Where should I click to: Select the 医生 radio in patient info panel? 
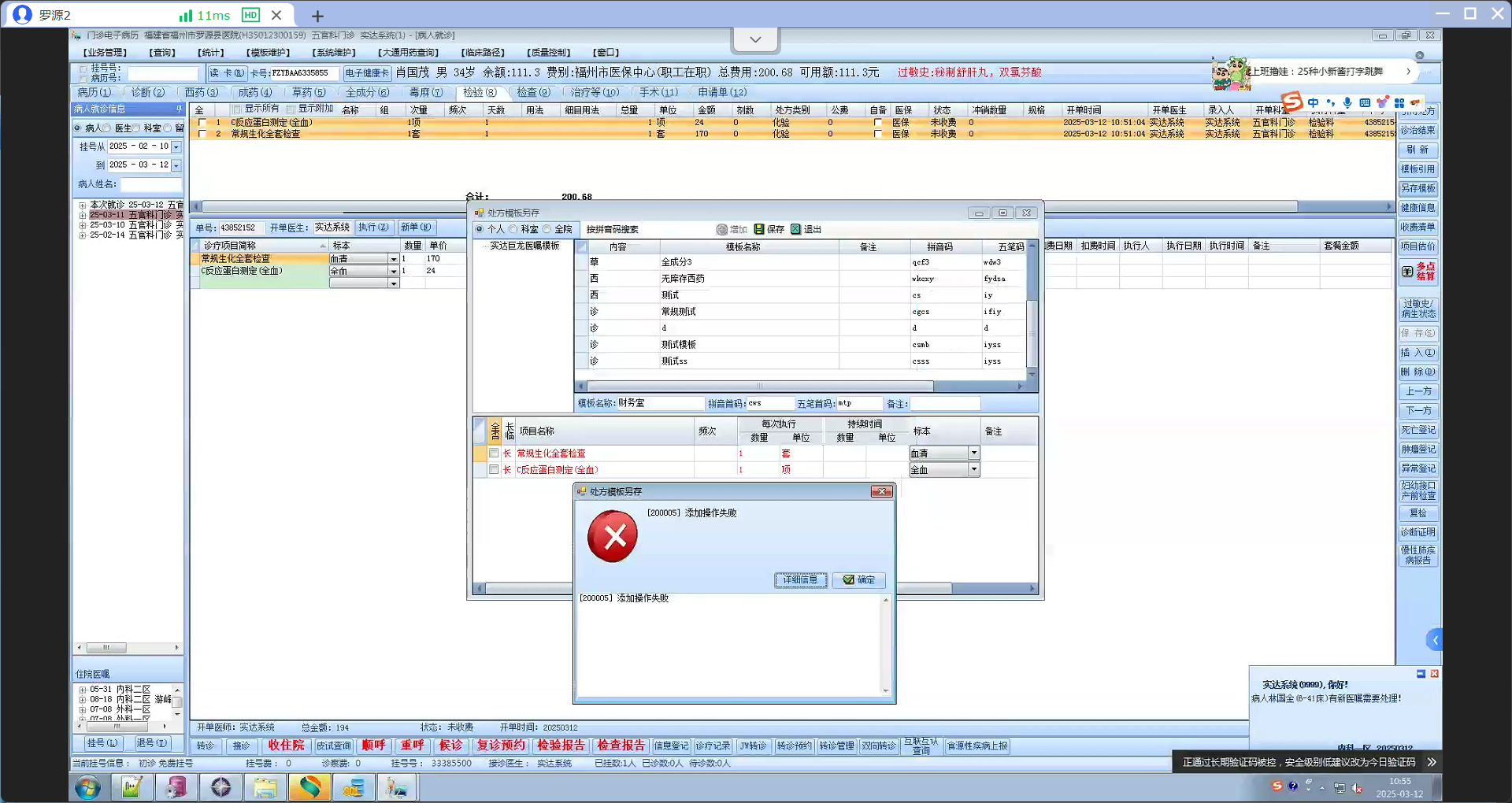click(x=107, y=128)
